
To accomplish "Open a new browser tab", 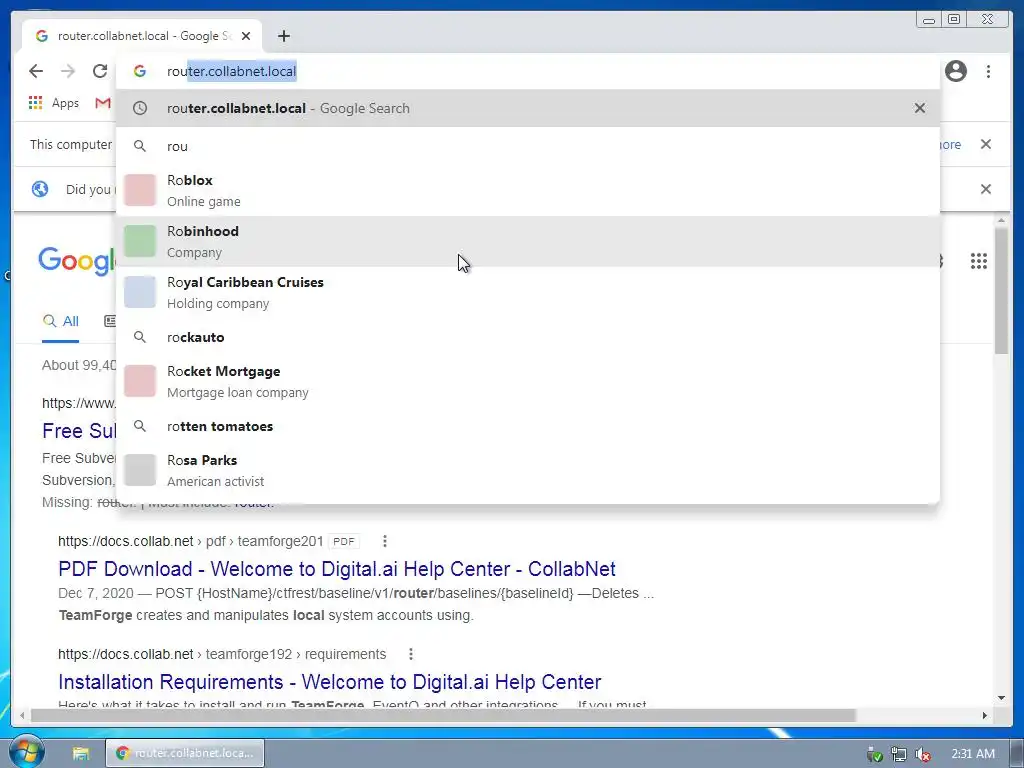I will click(x=283, y=36).
